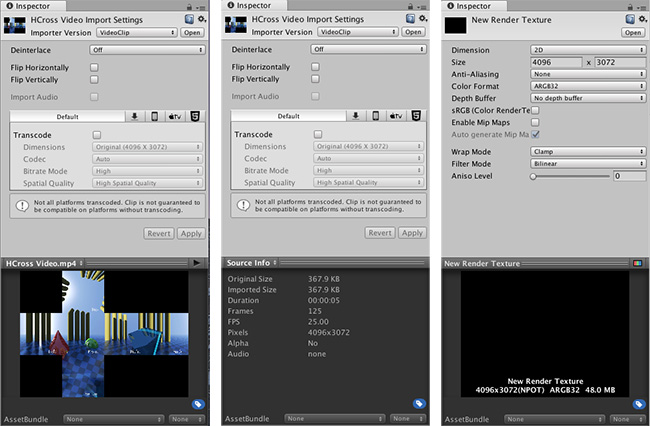Toggle the Enable Mip Maps checkbox
Image resolution: width=650 pixels, height=426 pixels.
pyautogui.click(x=536, y=121)
